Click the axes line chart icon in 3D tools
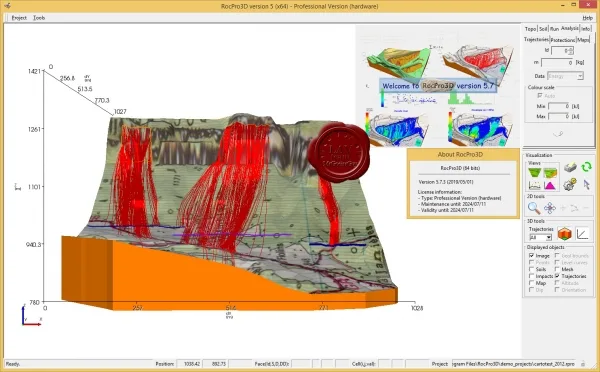600x372 pixels. 582,233
